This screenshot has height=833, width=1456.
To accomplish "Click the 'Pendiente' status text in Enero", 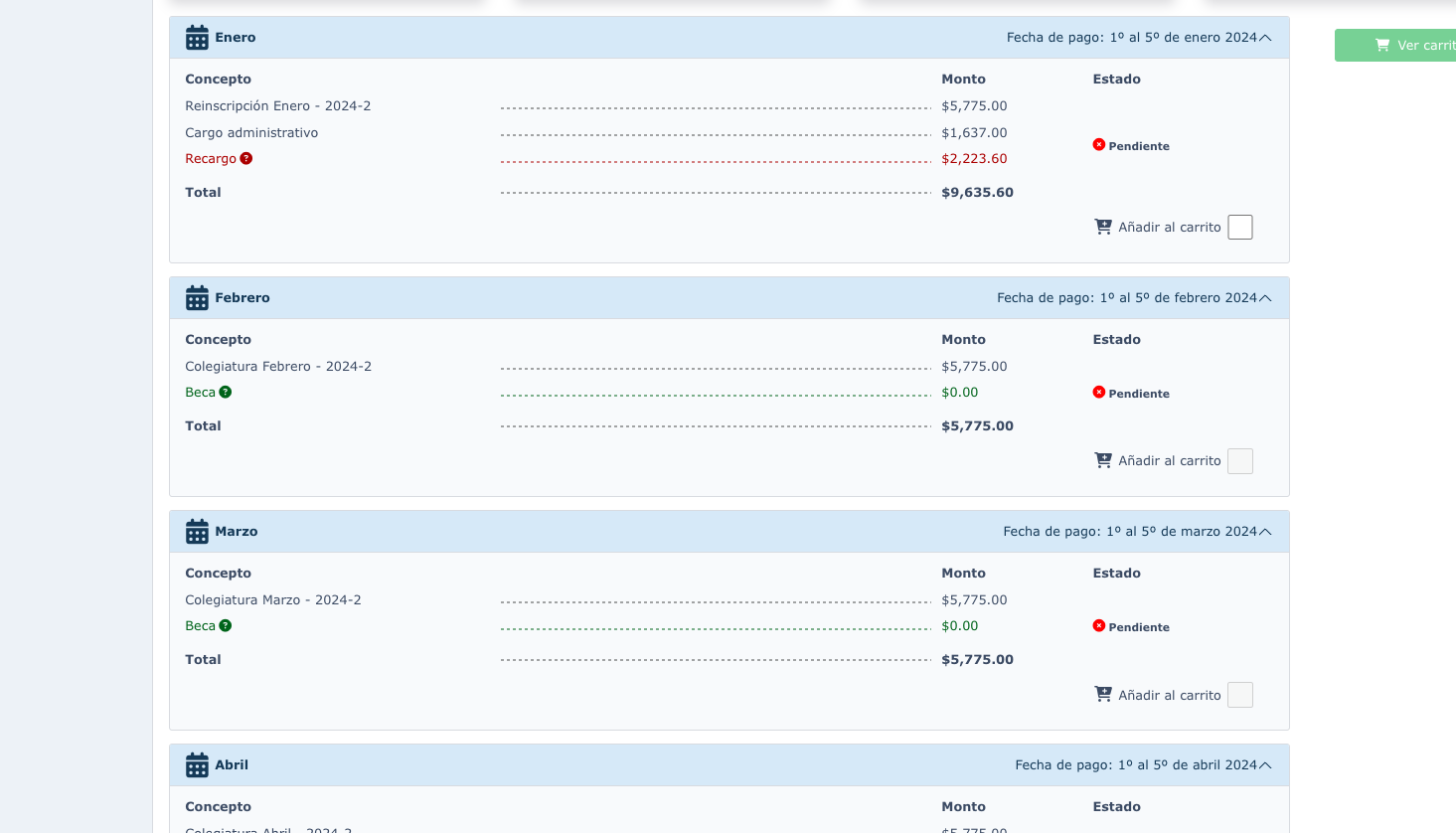I will [x=1139, y=146].
